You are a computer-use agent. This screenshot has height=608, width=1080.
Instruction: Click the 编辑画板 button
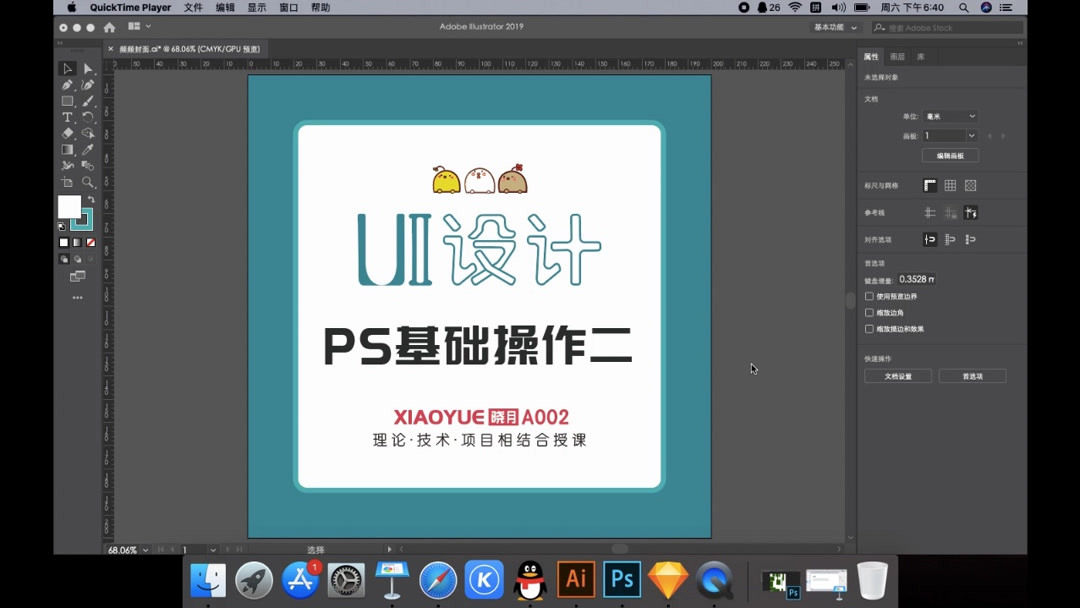(950, 155)
